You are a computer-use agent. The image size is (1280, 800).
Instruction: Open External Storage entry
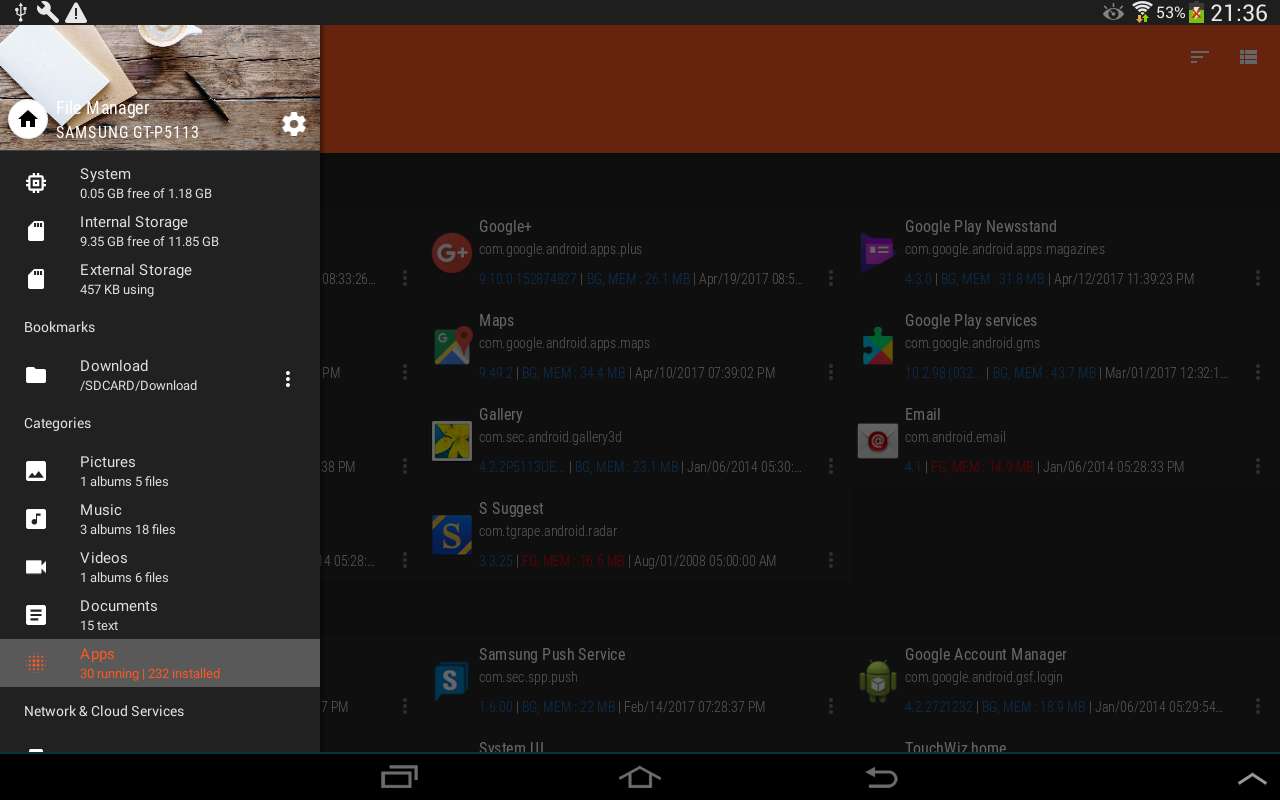click(x=160, y=279)
